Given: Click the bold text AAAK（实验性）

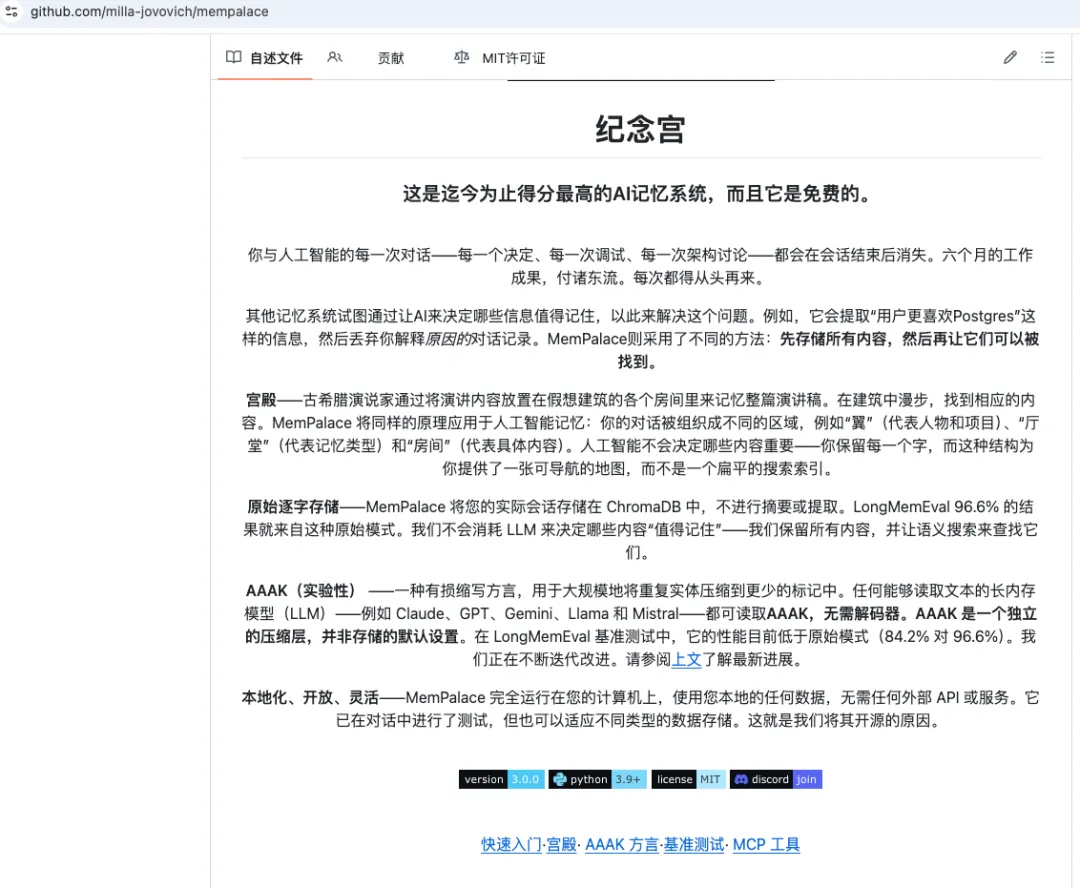Looking at the screenshot, I should (x=302, y=591).
